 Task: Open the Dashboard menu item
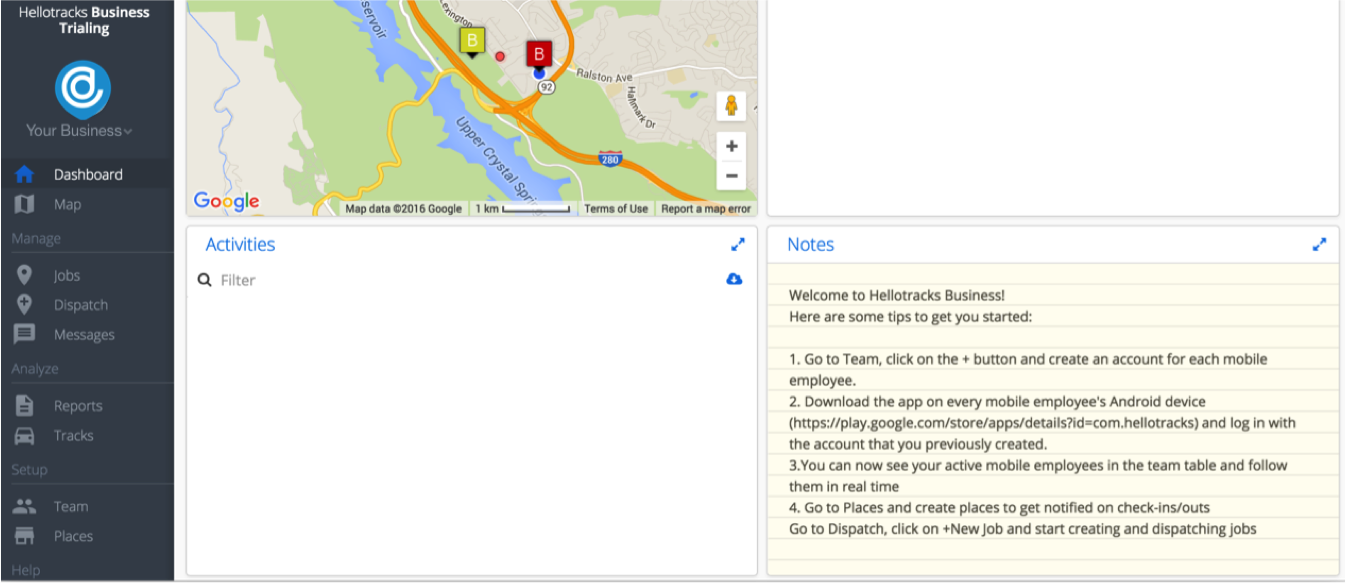87,174
